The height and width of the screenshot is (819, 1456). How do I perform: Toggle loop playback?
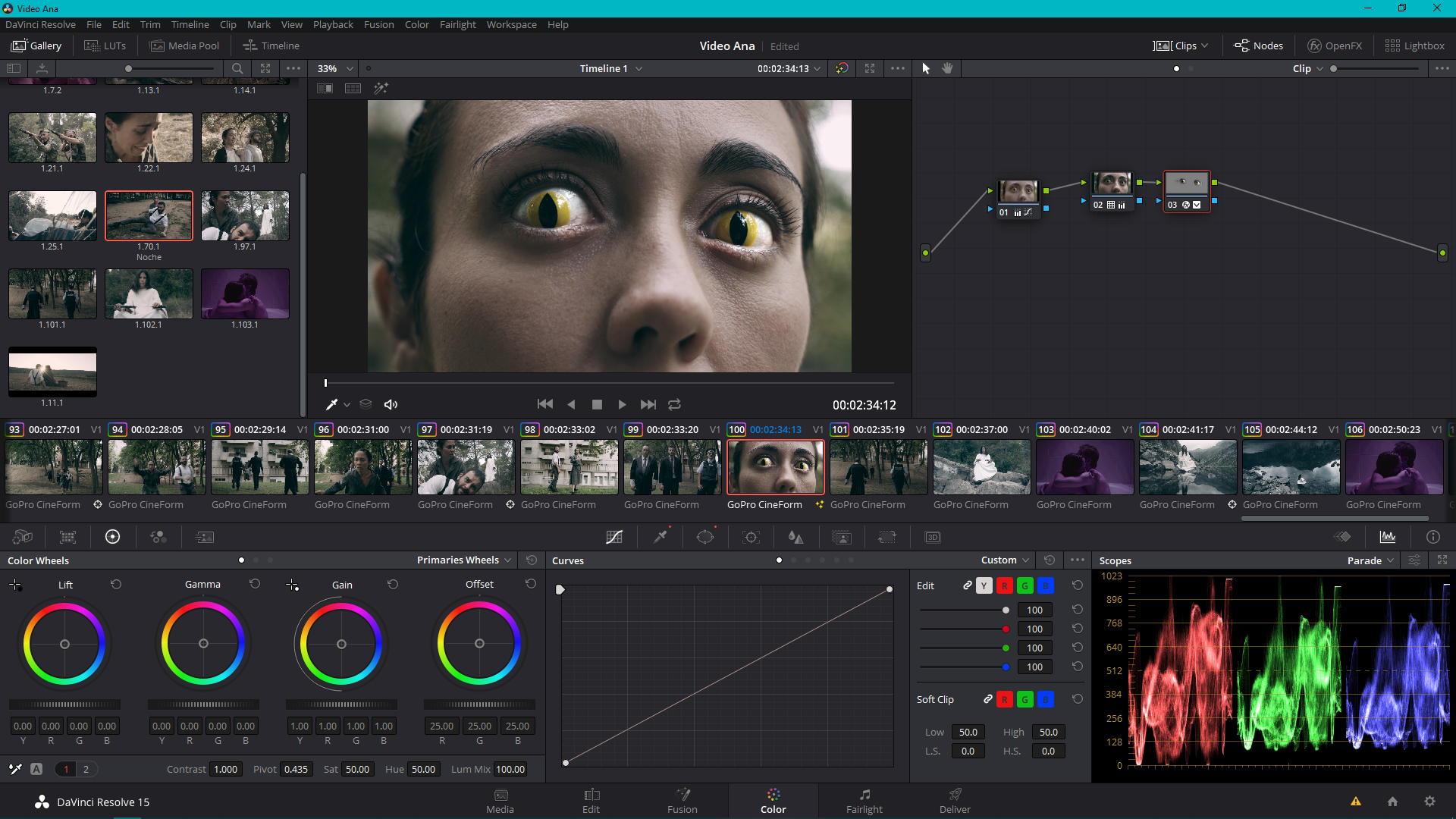674,404
